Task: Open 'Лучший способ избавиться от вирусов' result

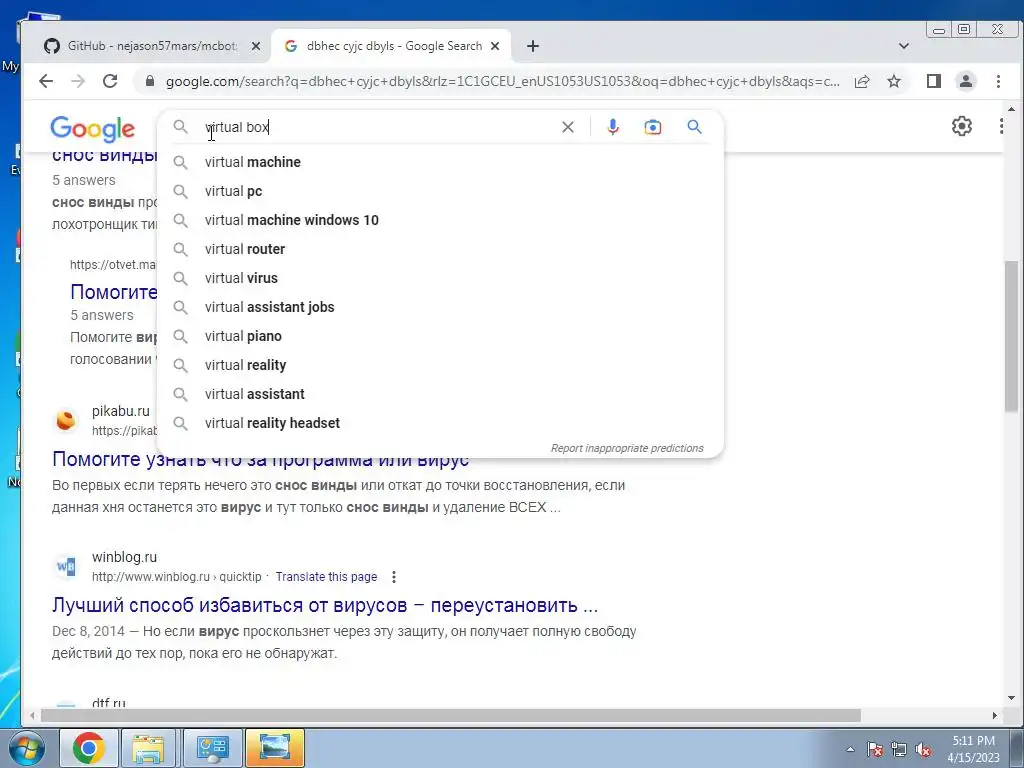Action: (x=325, y=605)
